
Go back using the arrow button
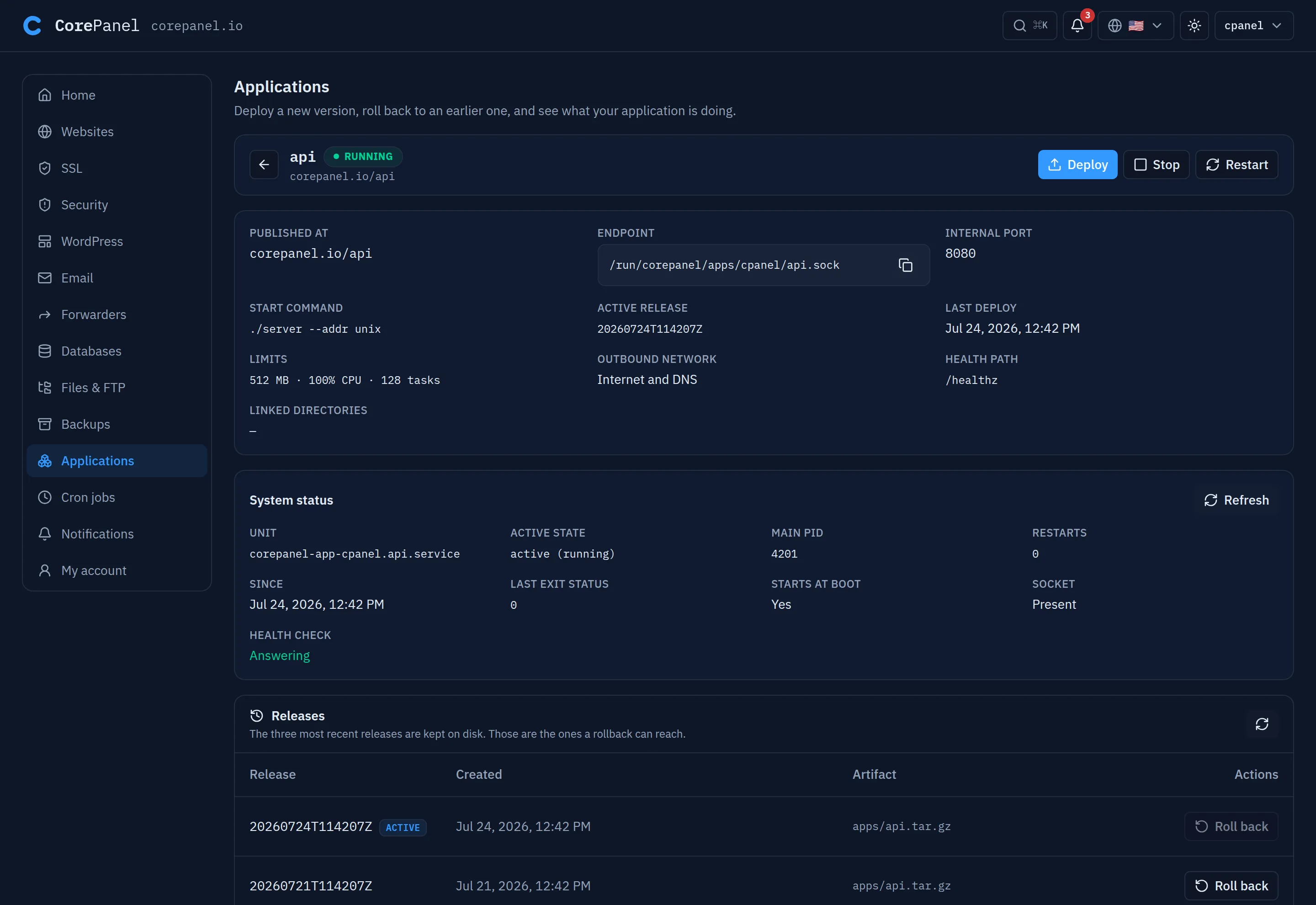click(264, 165)
